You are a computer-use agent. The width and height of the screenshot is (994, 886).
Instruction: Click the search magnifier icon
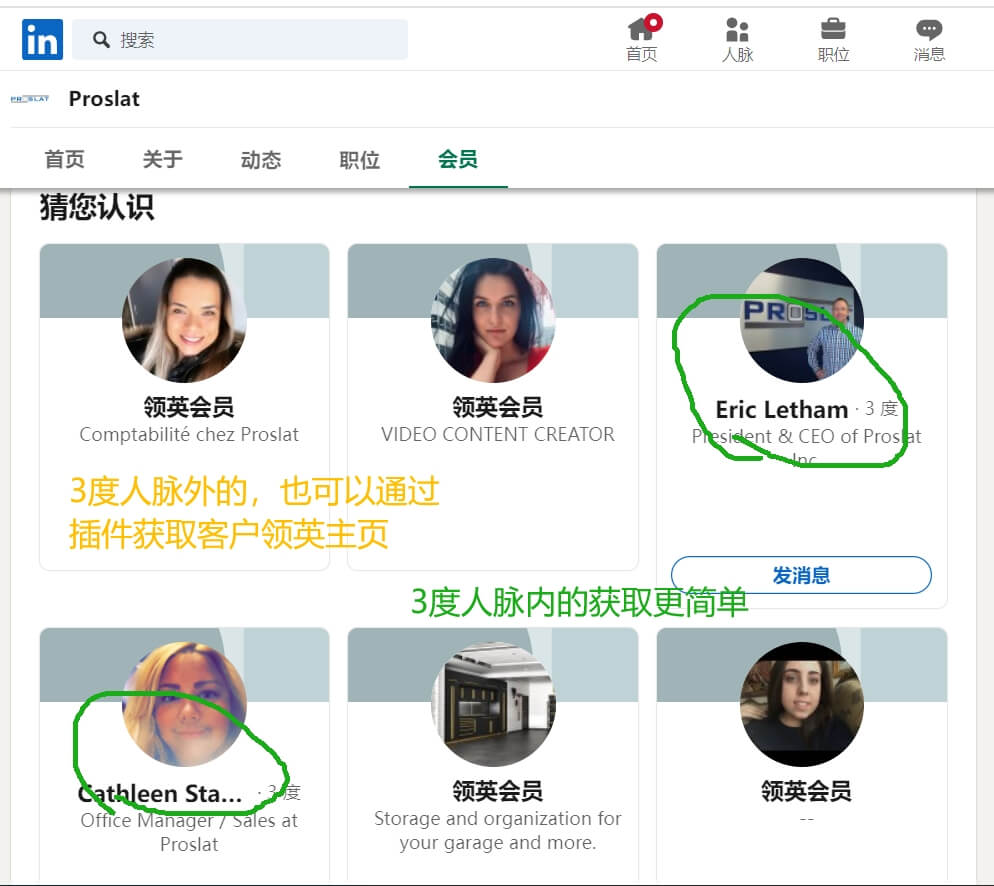tap(101, 40)
